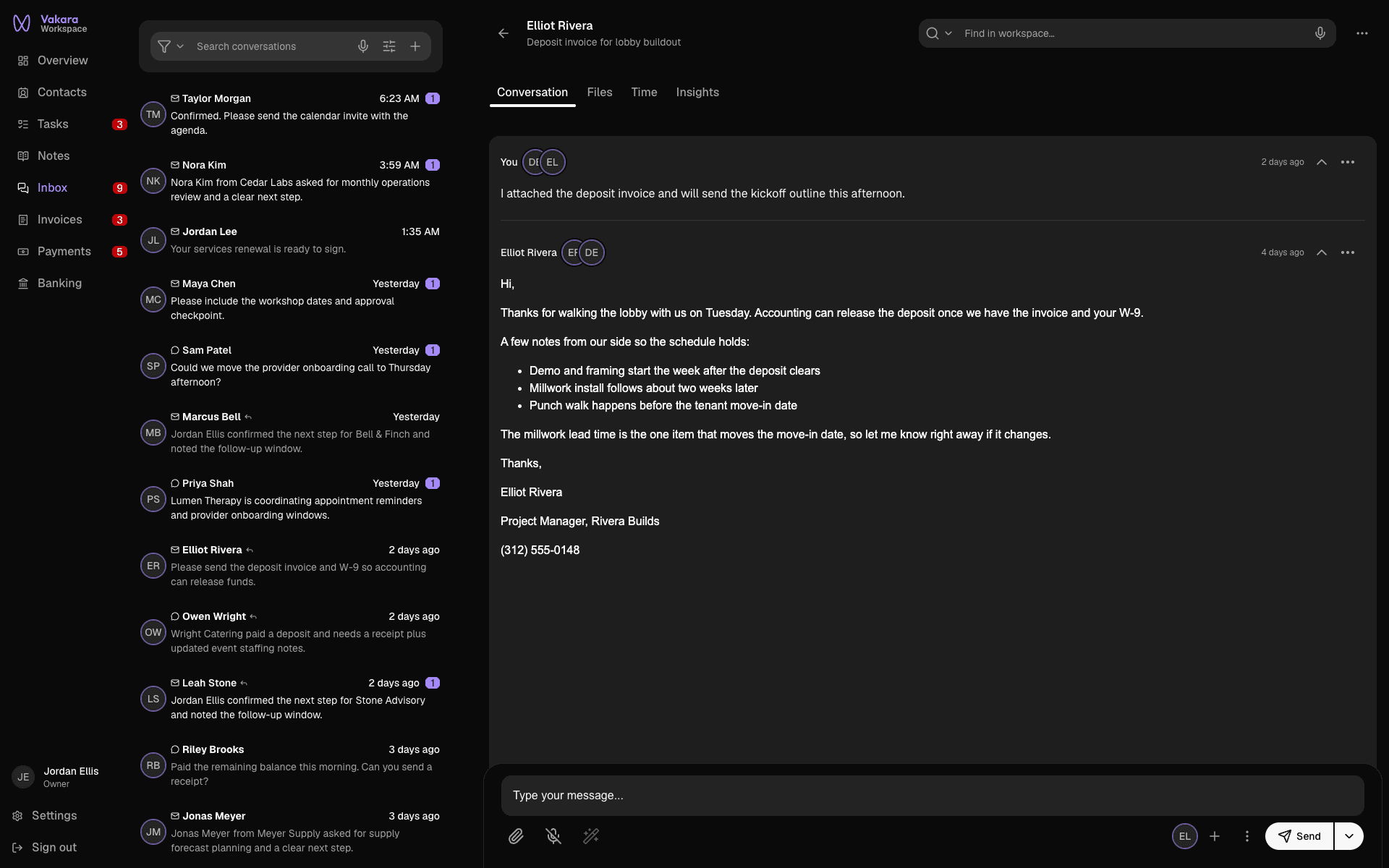
Task: Open conversation list filter settings sliders
Action: [389, 46]
